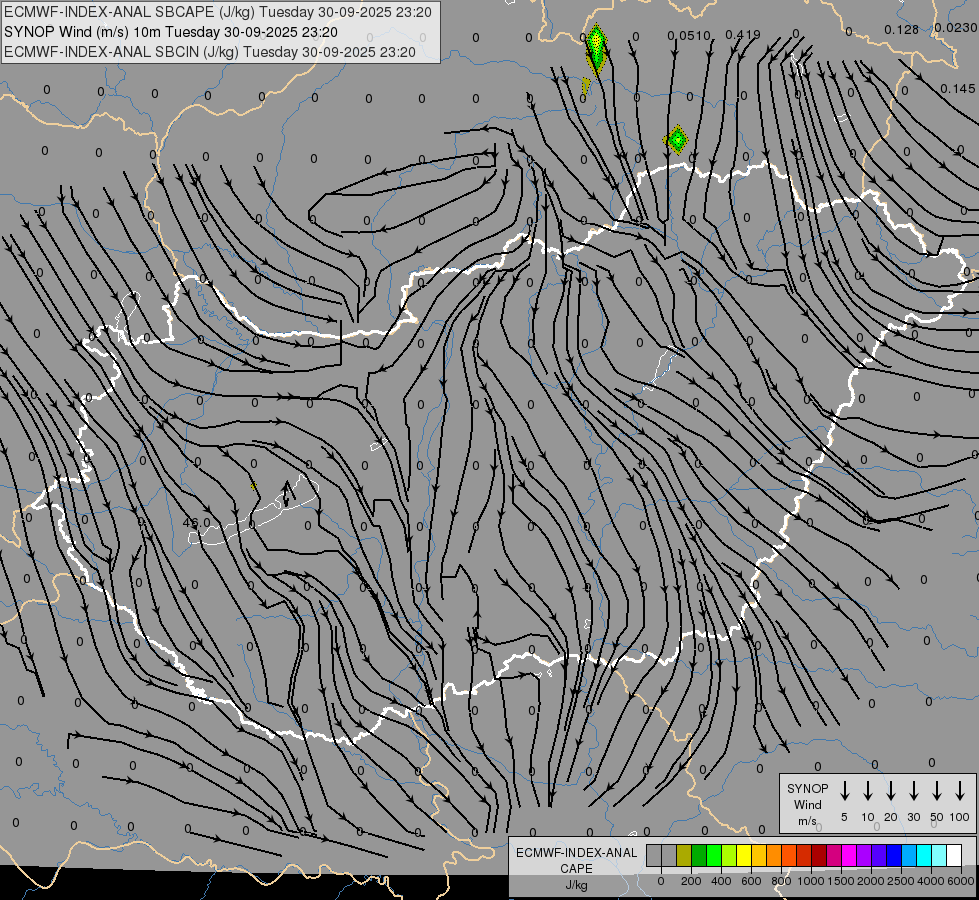The image size is (979, 900).
Task: Click the value 0.145 on the right
Action: pyautogui.click(x=958, y=89)
